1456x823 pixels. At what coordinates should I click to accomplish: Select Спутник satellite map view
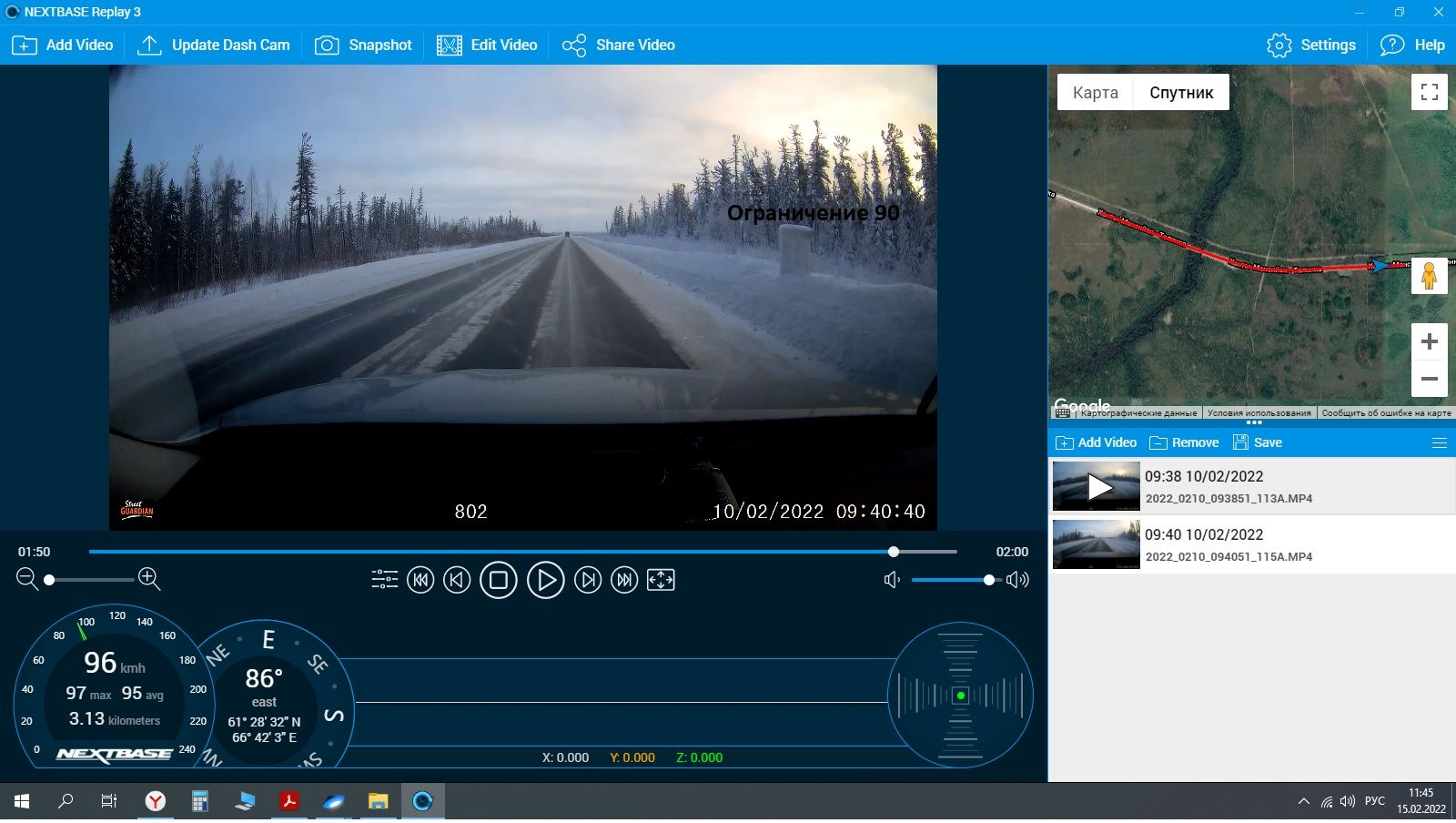pyautogui.click(x=1180, y=93)
